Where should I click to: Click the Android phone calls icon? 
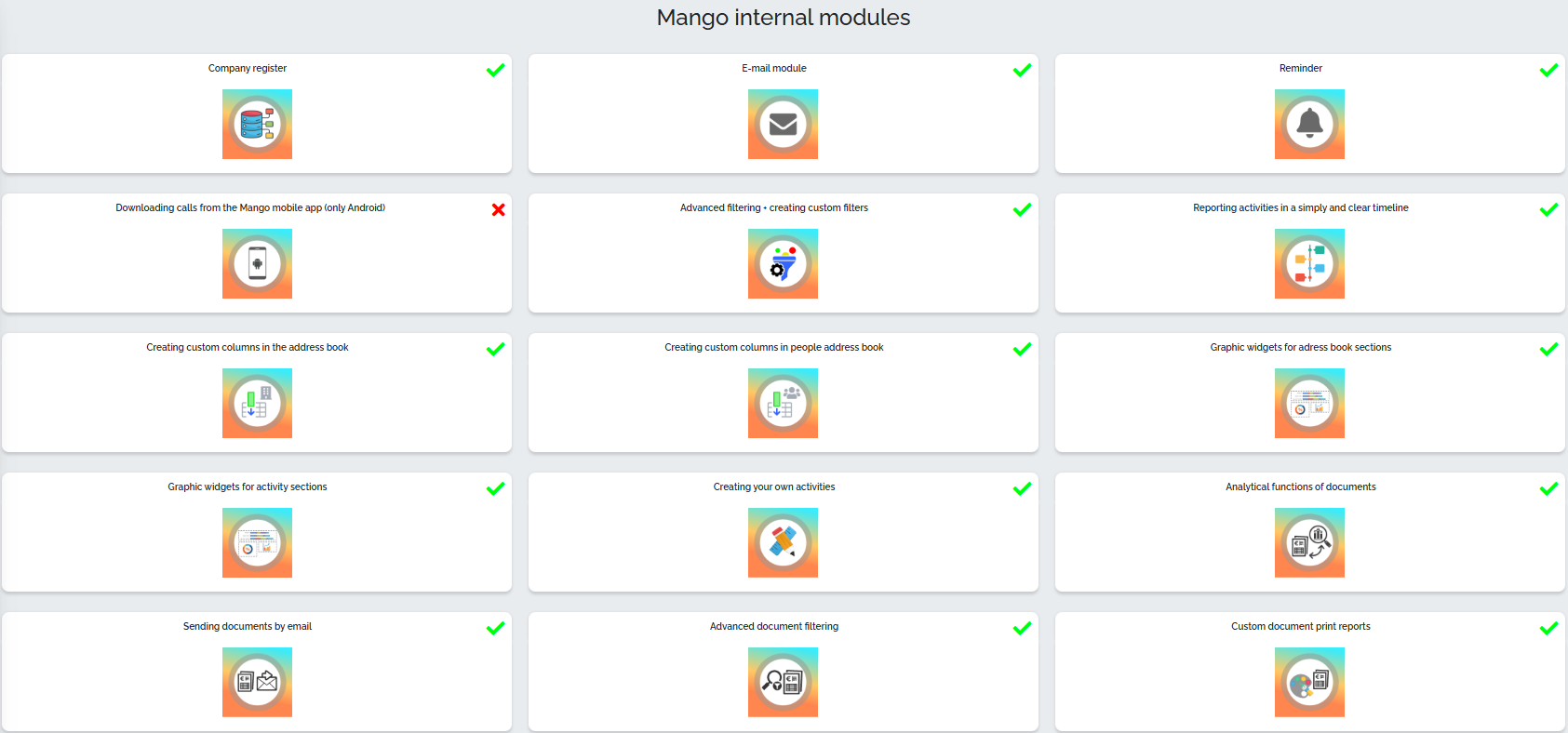click(257, 263)
